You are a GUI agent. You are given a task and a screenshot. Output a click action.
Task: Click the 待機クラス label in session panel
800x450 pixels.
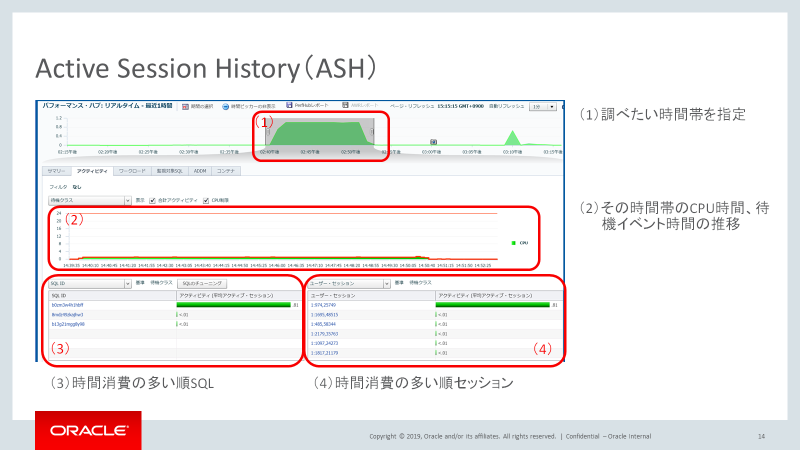[x=420, y=283]
